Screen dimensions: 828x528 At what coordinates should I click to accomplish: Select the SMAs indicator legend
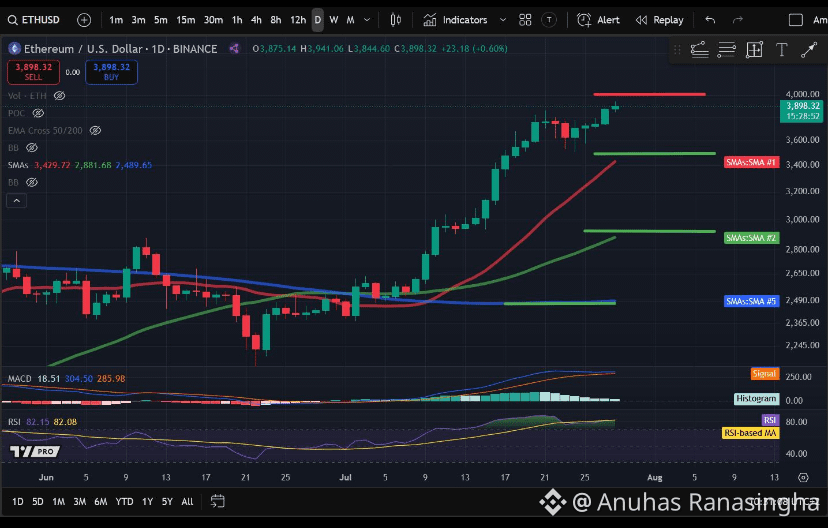18,165
